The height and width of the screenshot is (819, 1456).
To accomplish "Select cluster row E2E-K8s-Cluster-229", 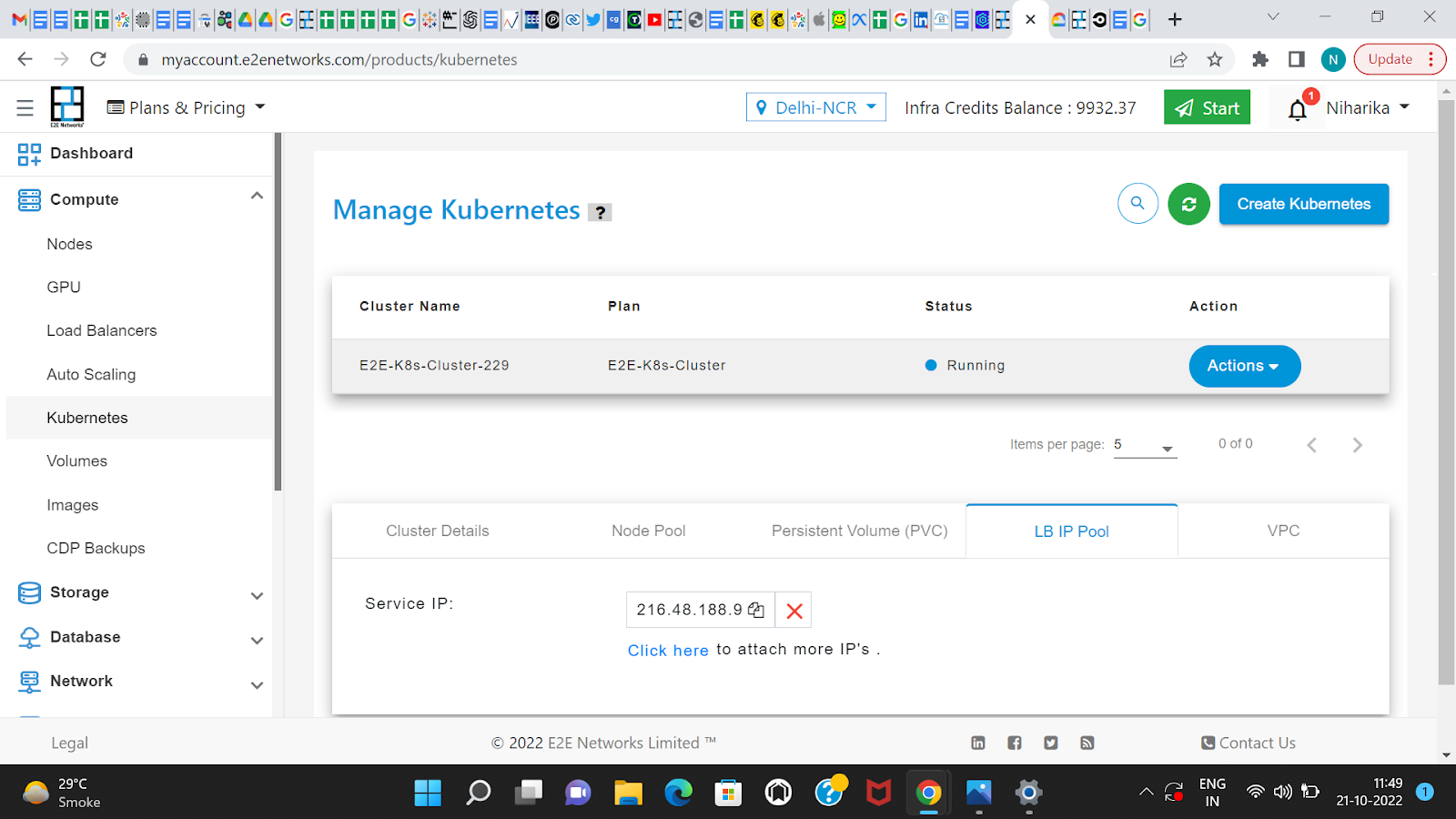I will [x=860, y=366].
